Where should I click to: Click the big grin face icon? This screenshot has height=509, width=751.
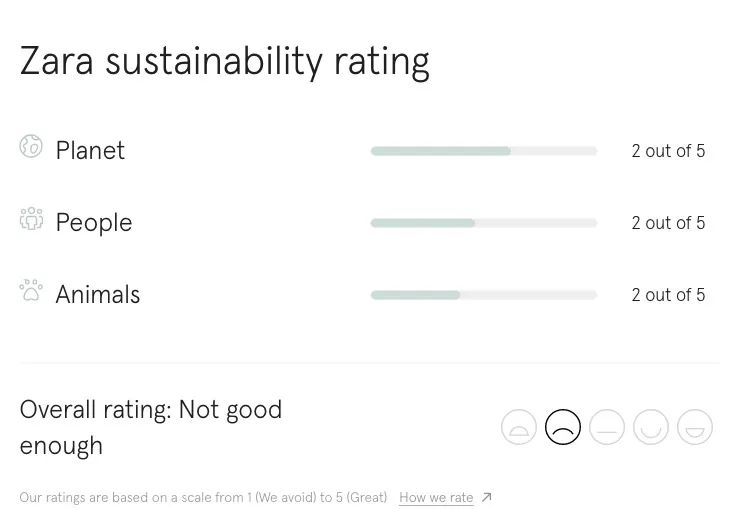click(x=695, y=427)
